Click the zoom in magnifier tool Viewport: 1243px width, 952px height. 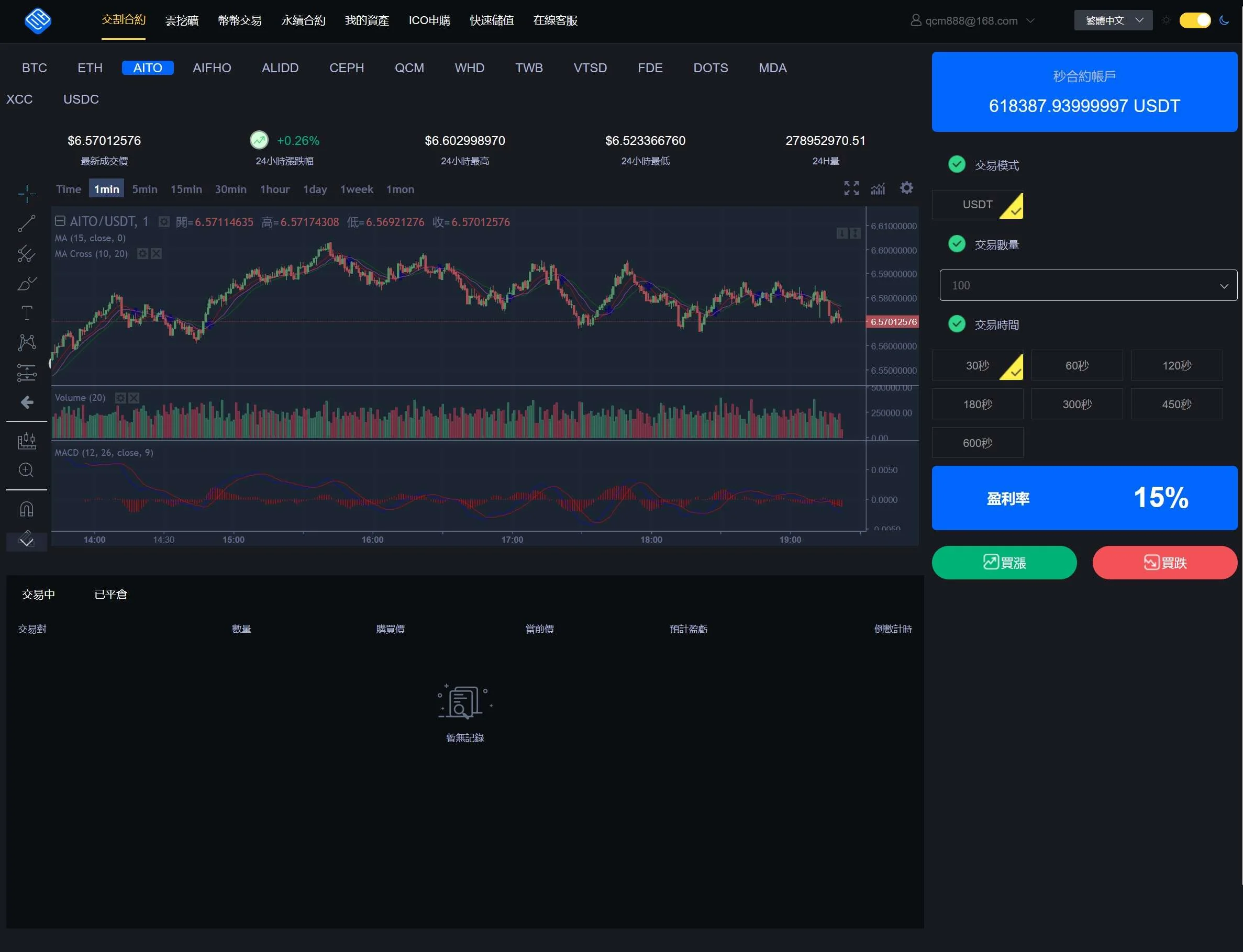(x=26, y=470)
